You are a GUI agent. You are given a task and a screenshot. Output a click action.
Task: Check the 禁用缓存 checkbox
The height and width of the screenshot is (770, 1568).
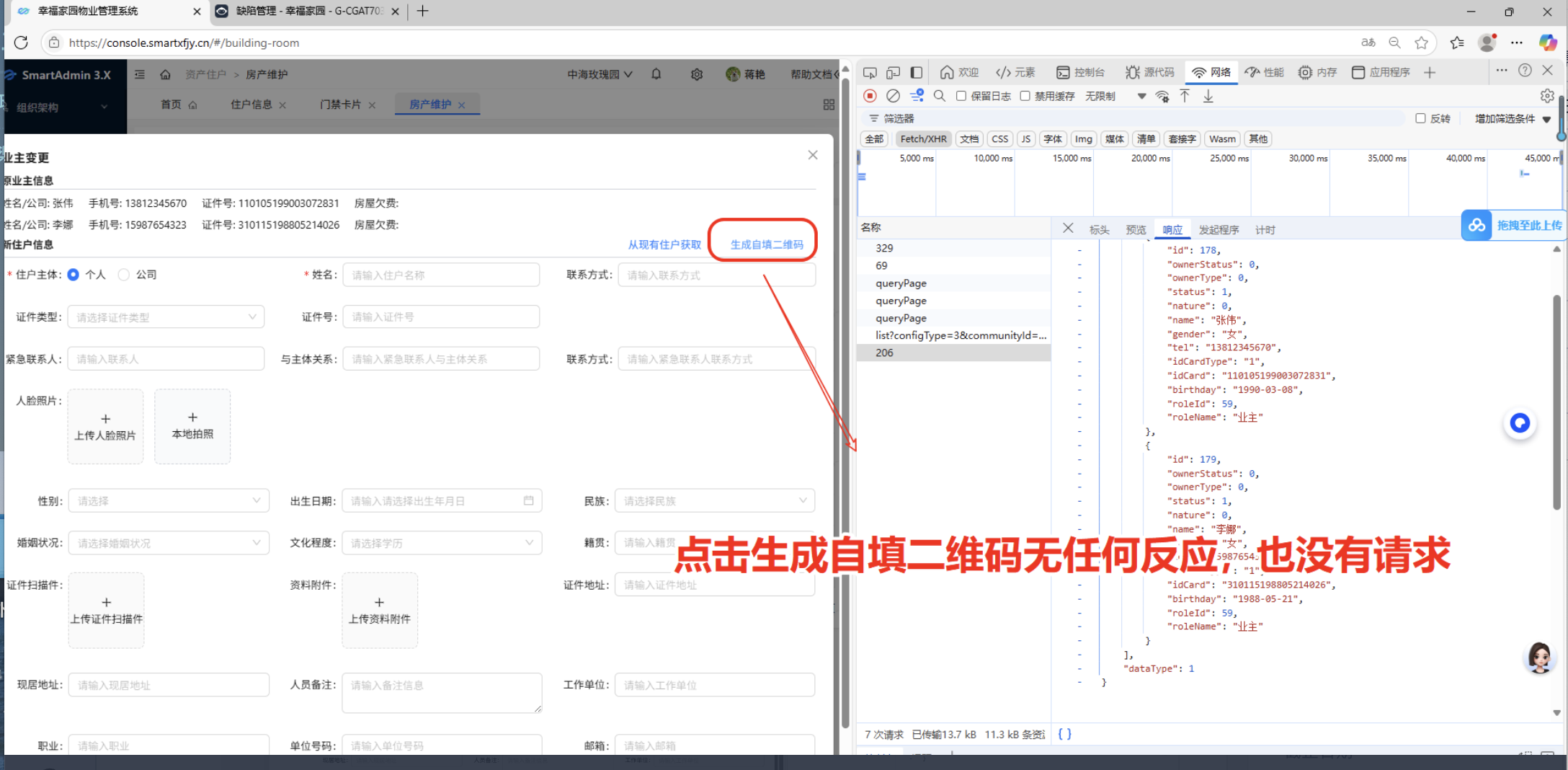[1025, 95]
